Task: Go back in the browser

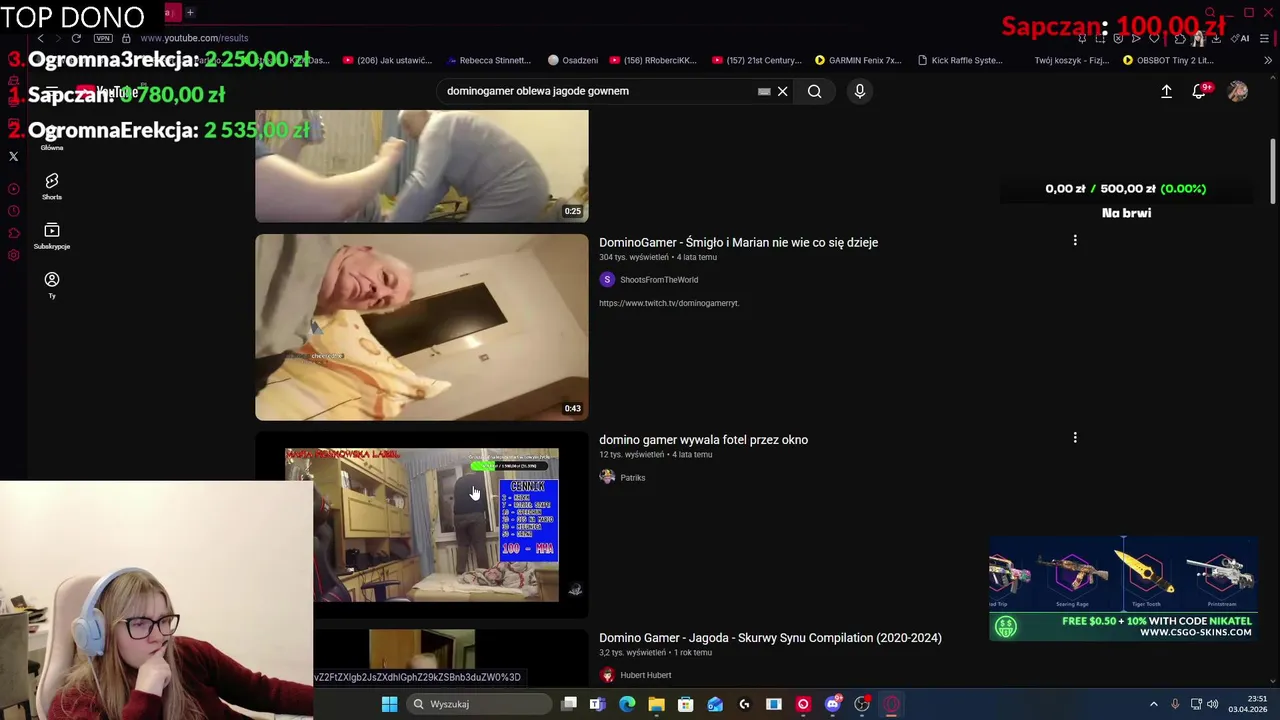Action: [x=41, y=38]
